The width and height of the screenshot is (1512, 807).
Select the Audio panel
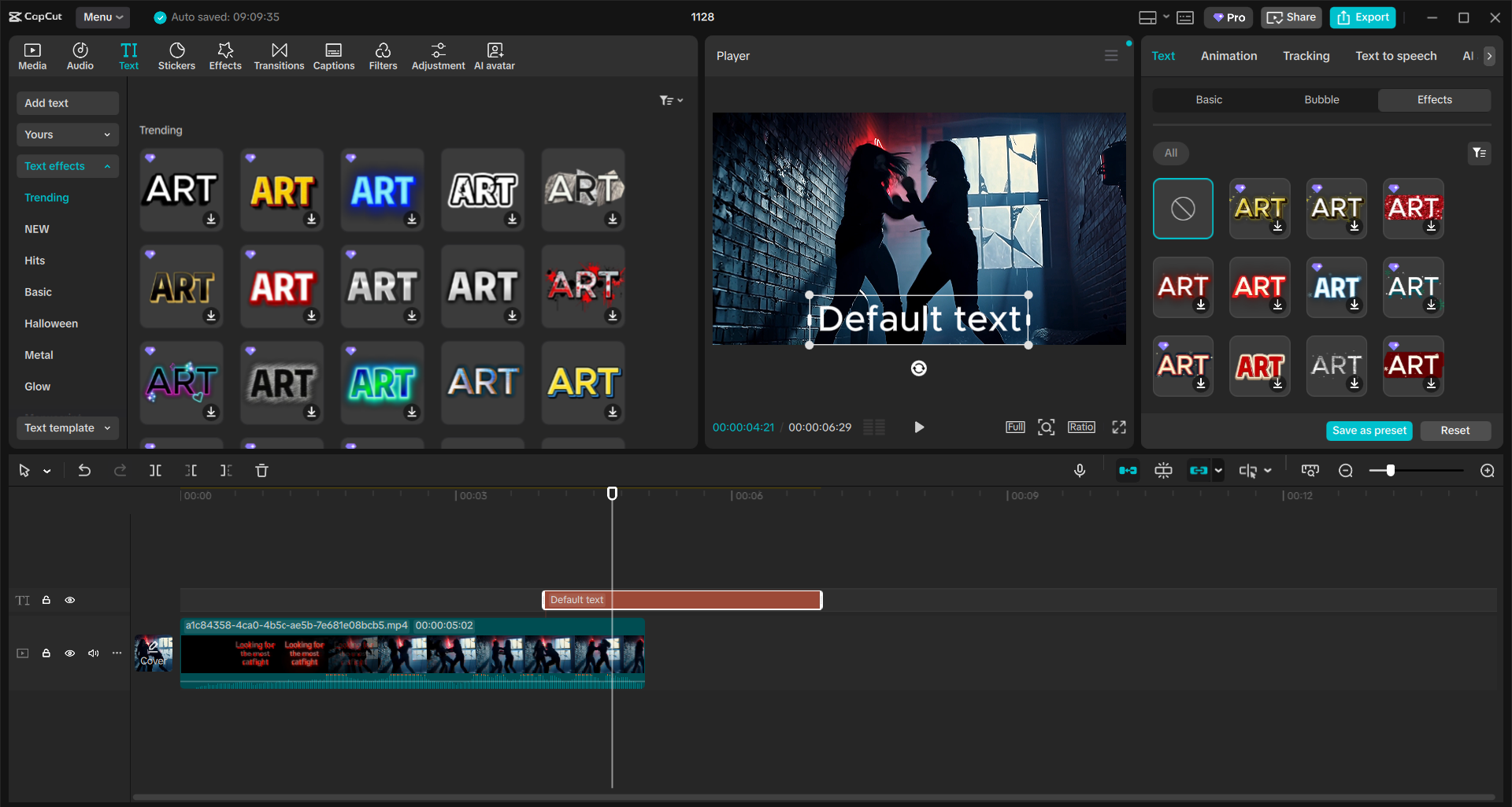[80, 55]
